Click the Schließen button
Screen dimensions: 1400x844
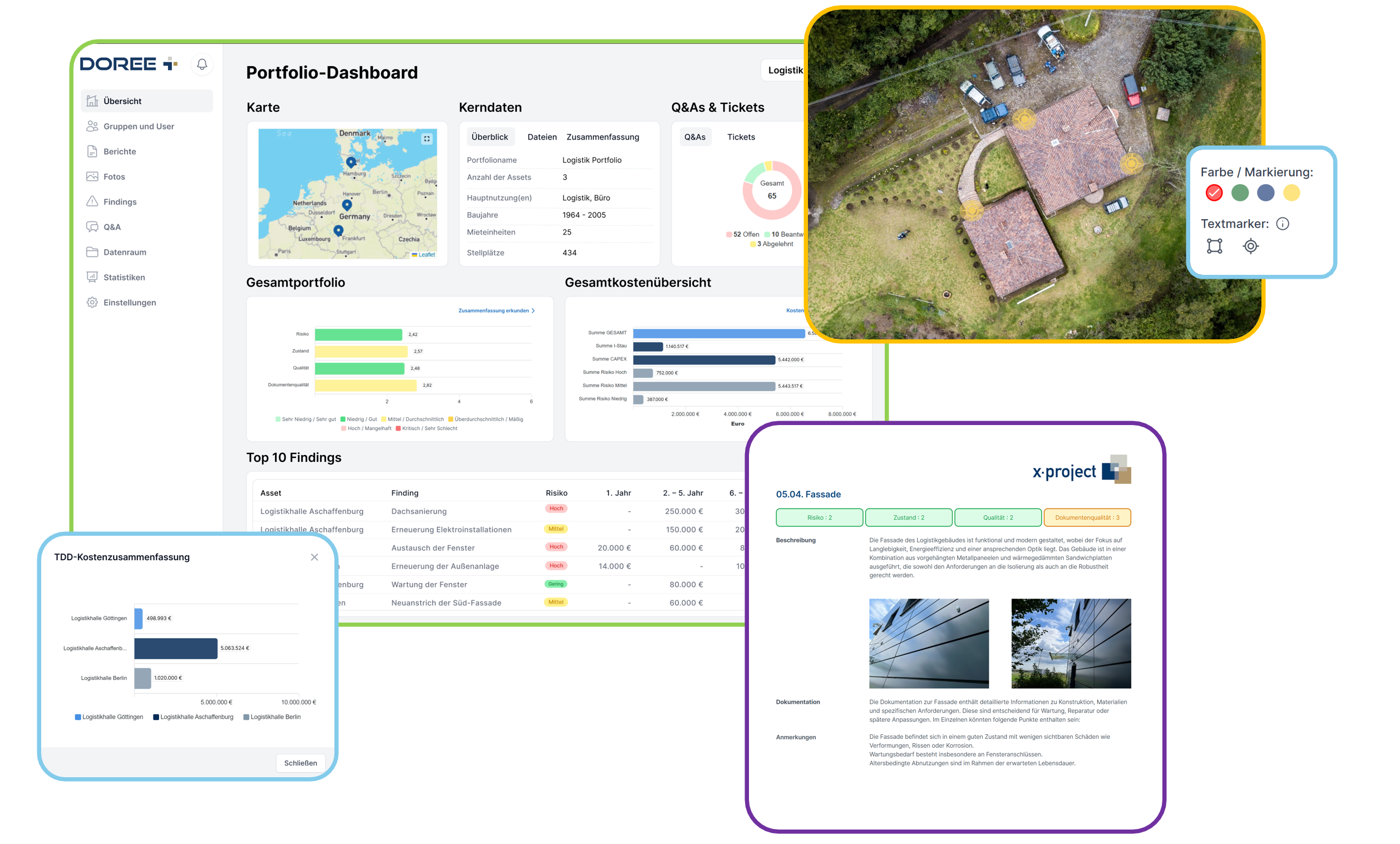(300, 763)
